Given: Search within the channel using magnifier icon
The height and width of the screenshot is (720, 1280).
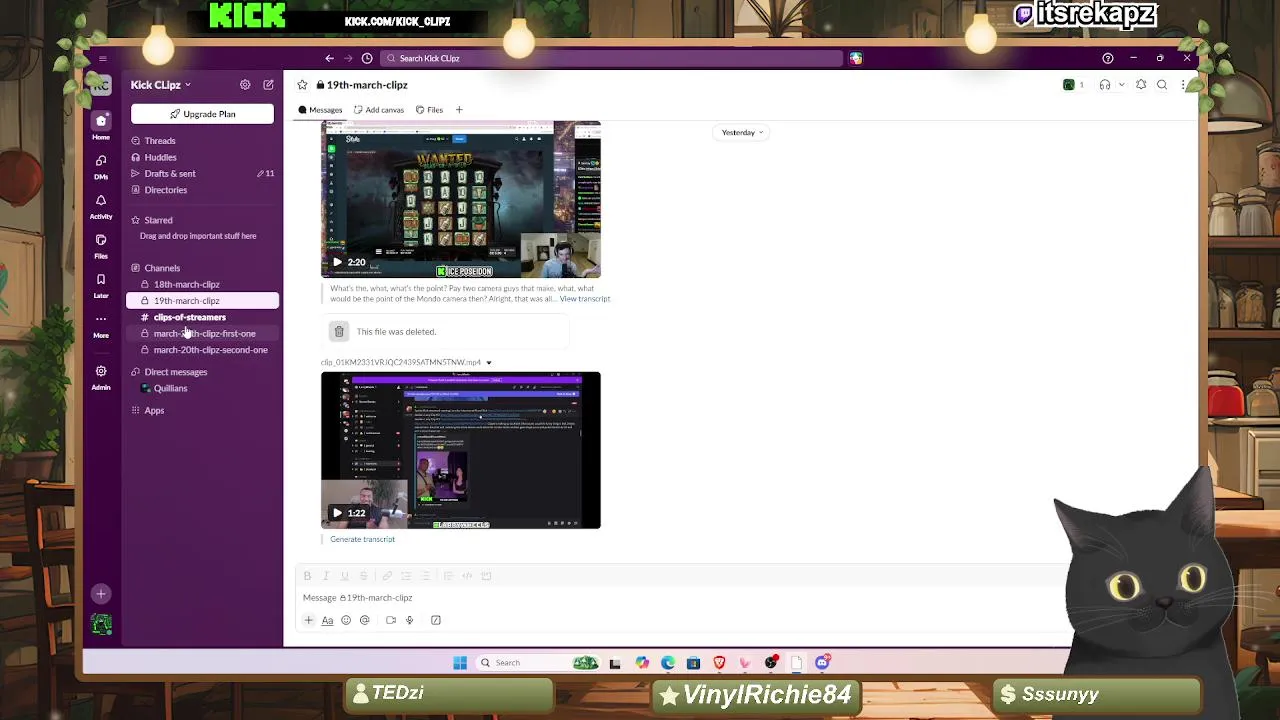Looking at the screenshot, I should (x=1162, y=85).
